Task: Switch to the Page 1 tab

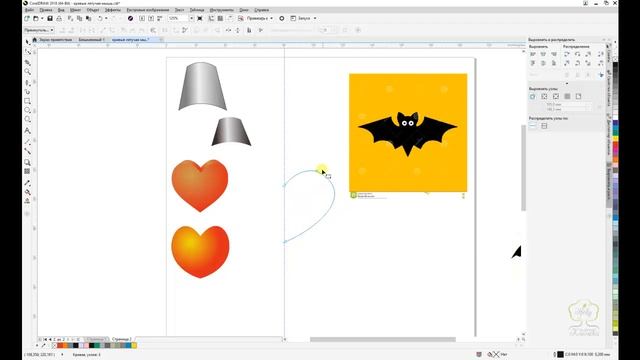Action: coord(96,339)
